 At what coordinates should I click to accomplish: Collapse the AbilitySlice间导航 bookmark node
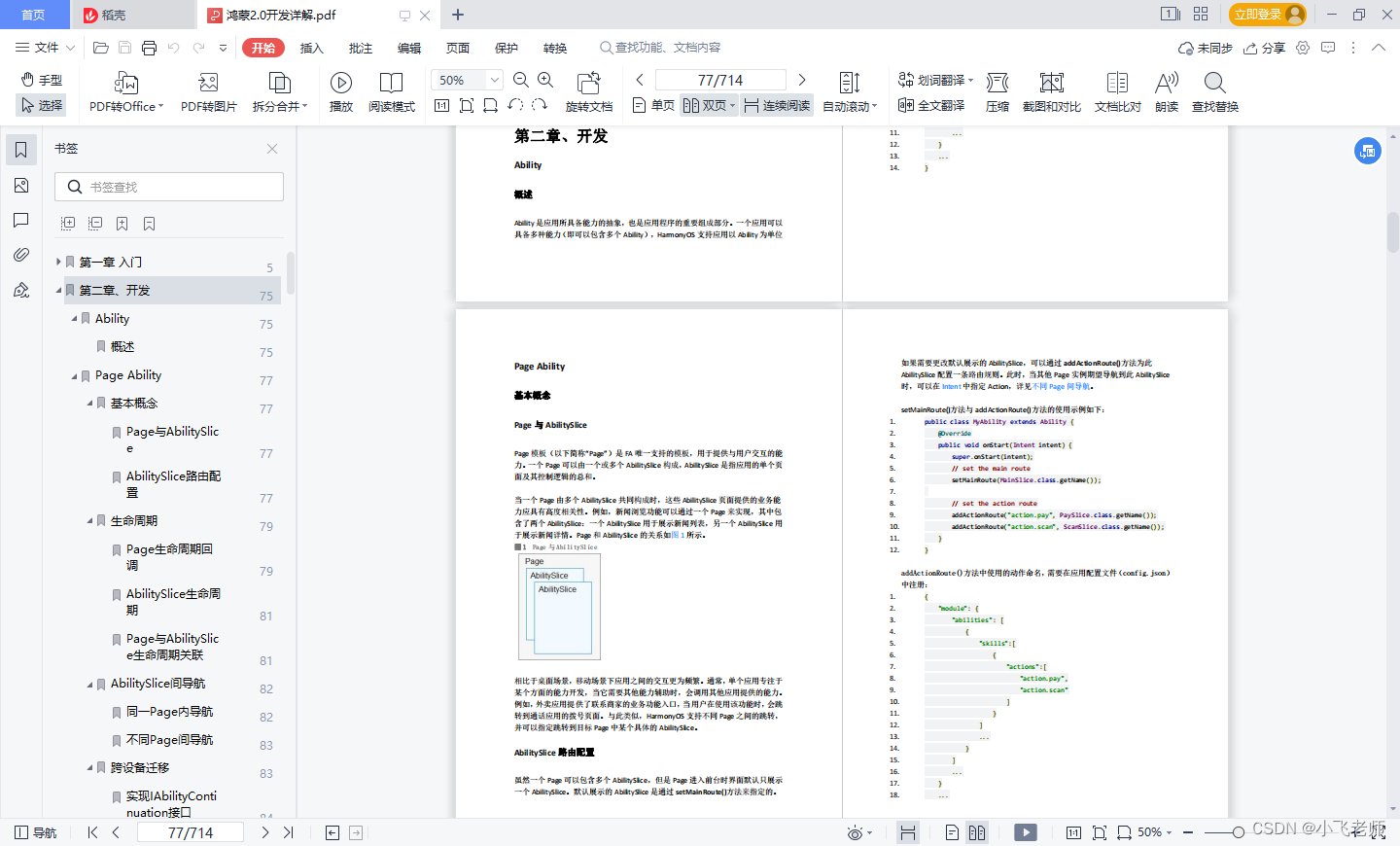point(89,684)
